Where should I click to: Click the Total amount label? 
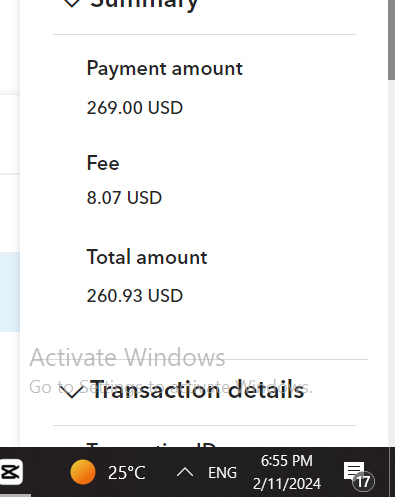click(x=147, y=257)
